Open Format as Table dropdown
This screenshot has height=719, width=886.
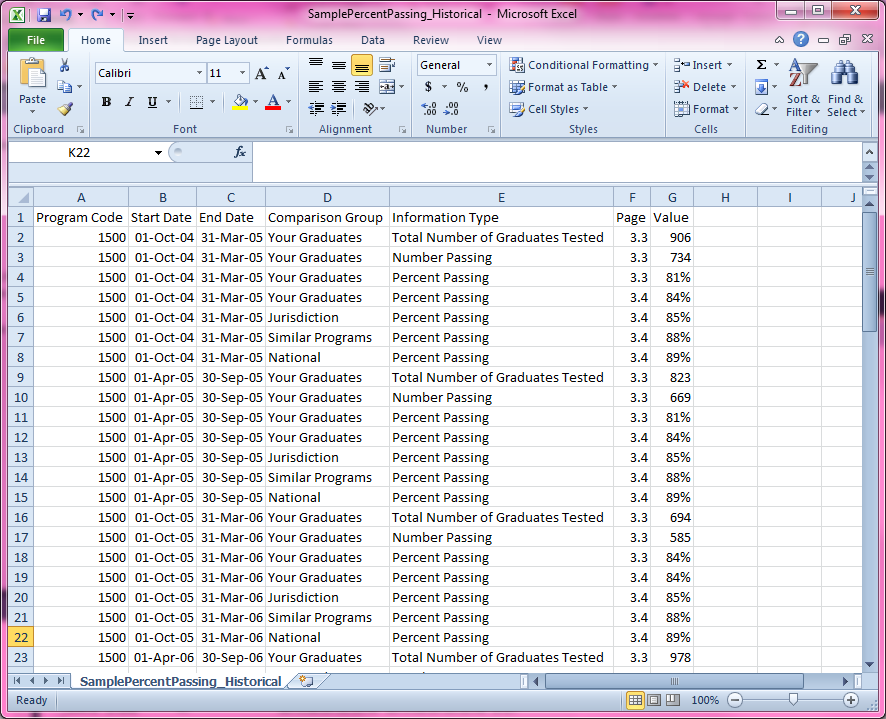tap(563, 87)
